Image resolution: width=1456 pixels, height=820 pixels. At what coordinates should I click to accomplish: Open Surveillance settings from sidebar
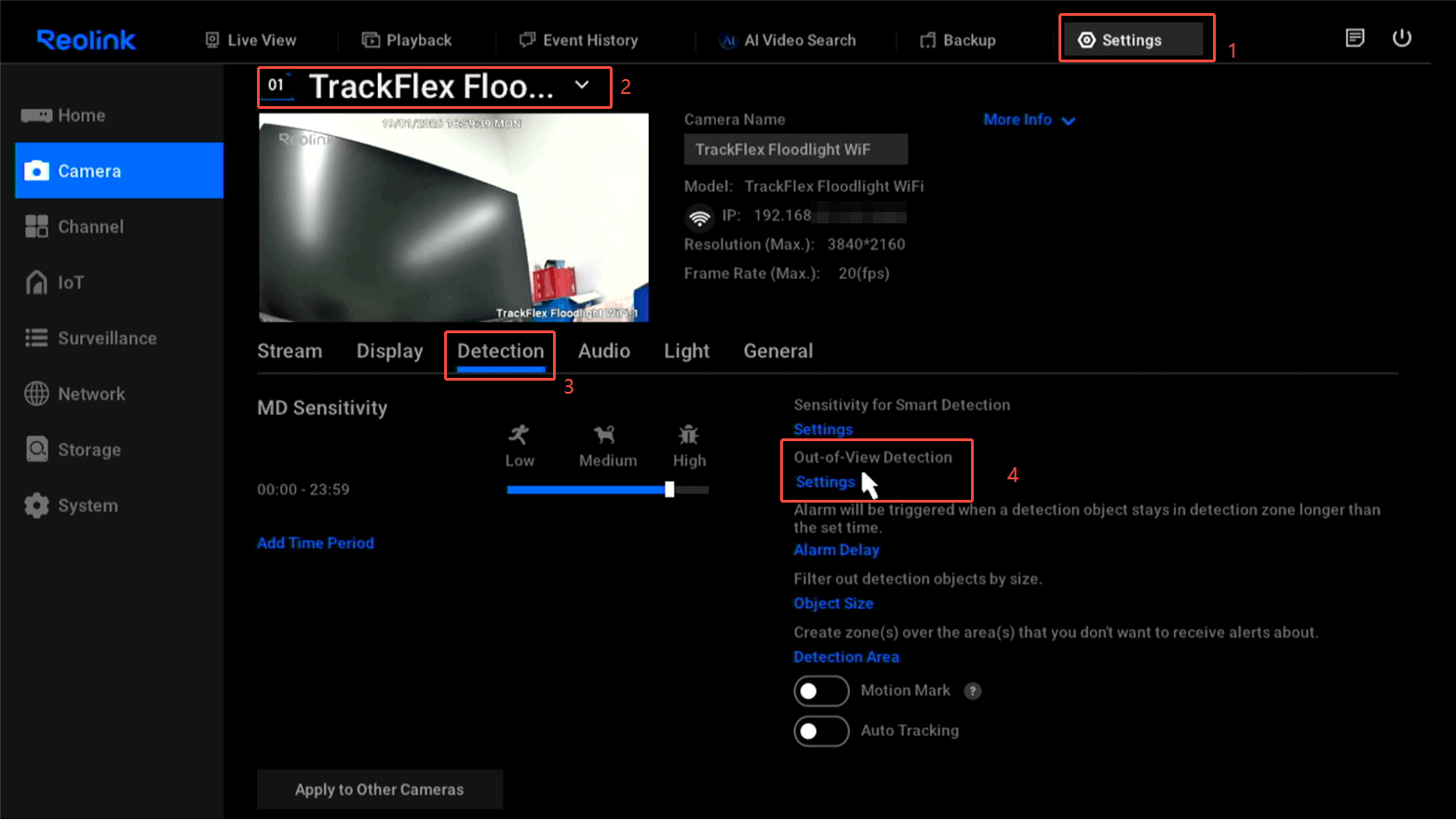(107, 338)
